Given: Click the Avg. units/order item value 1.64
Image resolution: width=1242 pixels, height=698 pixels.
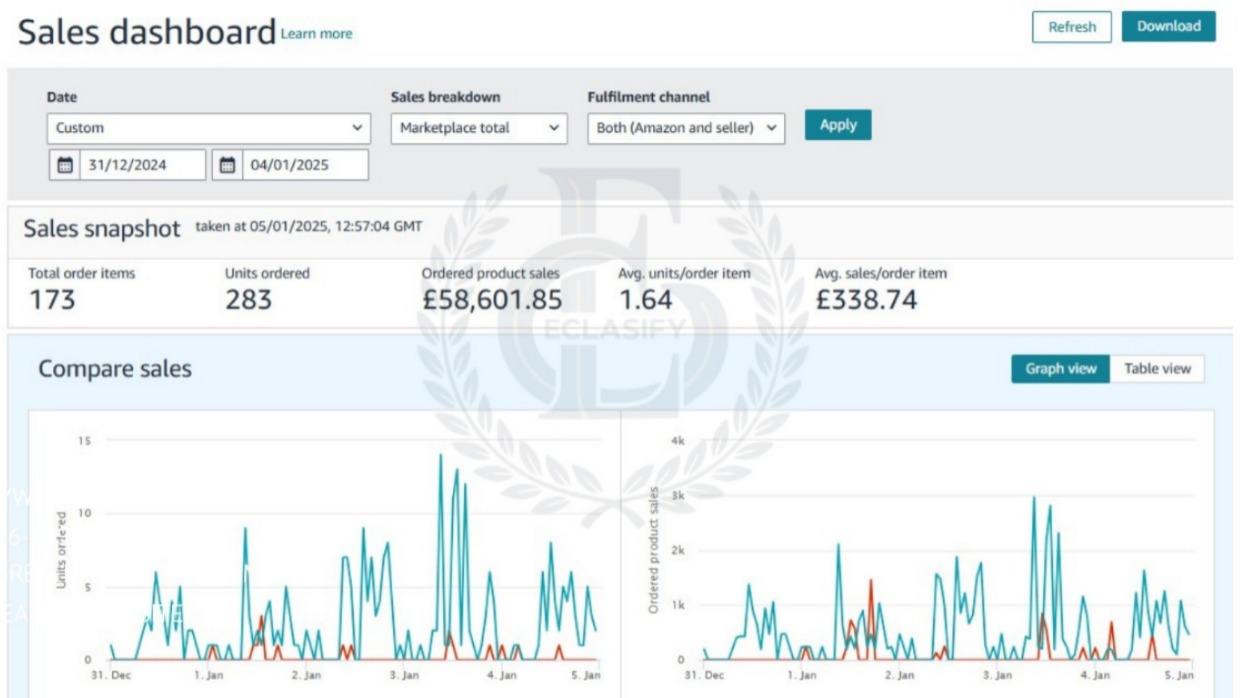Looking at the screenshot, I should [645, 299].
